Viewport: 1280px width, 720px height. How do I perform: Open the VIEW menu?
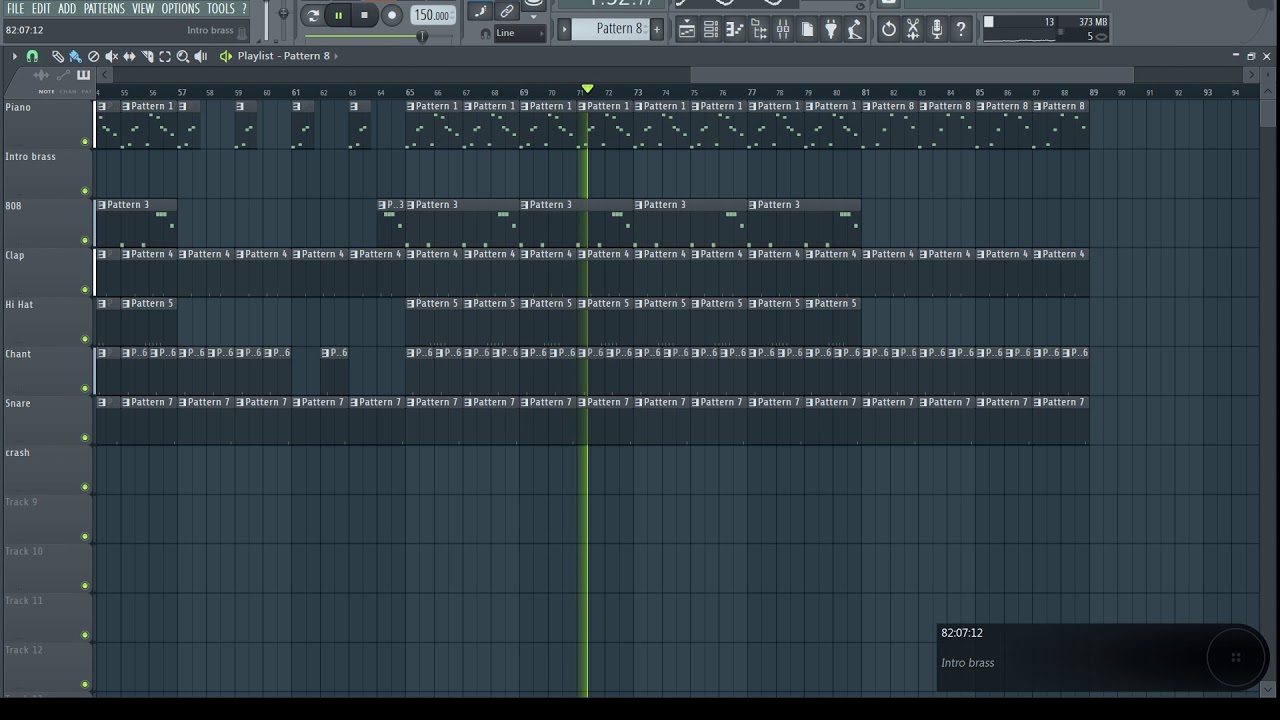(143, 9)
